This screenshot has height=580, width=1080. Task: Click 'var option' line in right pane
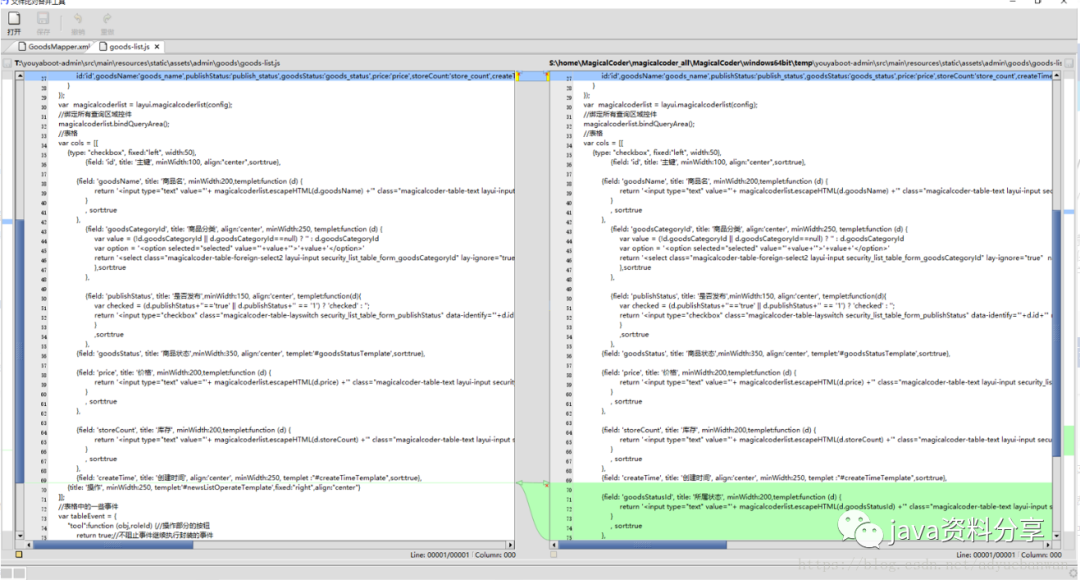coord(754,248)
